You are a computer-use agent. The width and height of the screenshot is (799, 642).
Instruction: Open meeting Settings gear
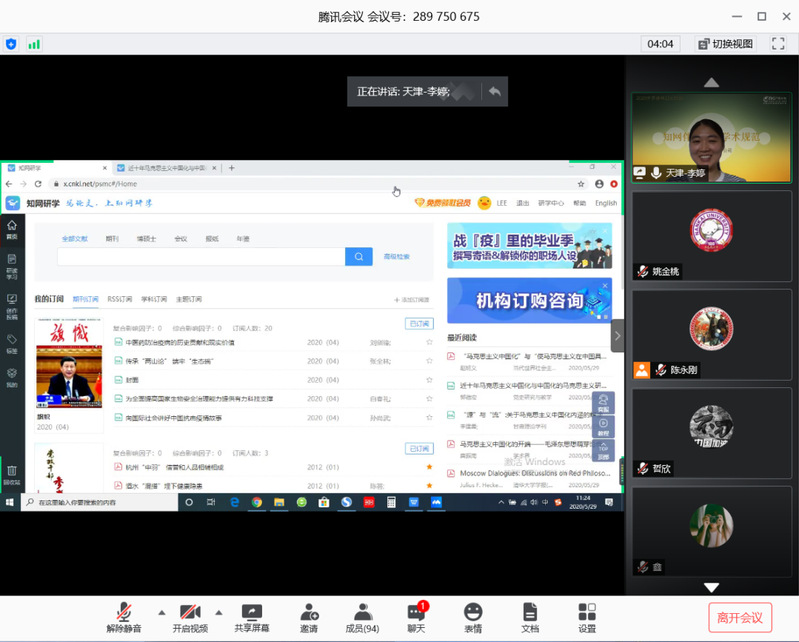click(x=587, y=617)
